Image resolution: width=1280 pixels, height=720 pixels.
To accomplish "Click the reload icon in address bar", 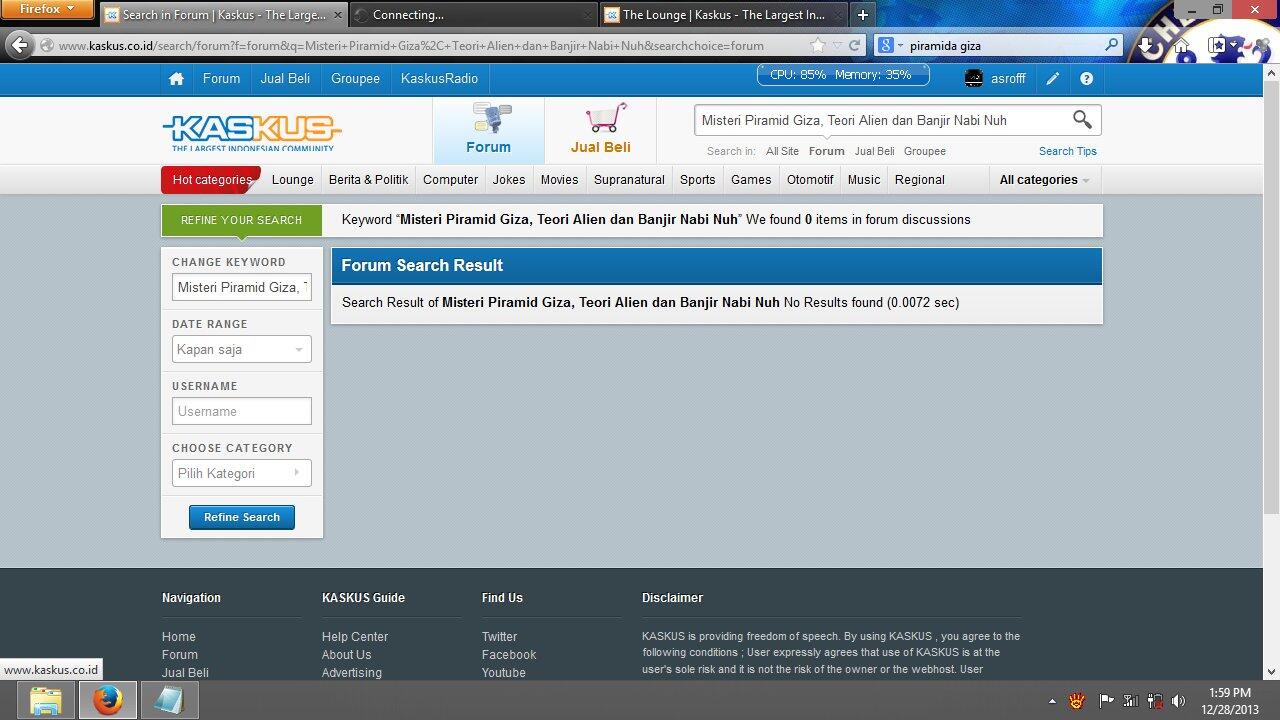I will [x=854, y=45].
